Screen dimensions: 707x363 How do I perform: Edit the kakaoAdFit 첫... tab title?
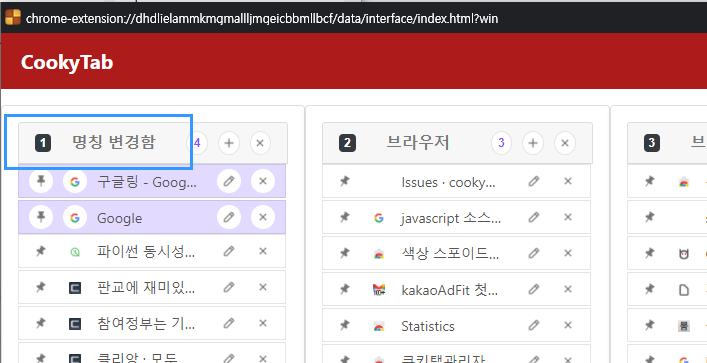(534, 289)
